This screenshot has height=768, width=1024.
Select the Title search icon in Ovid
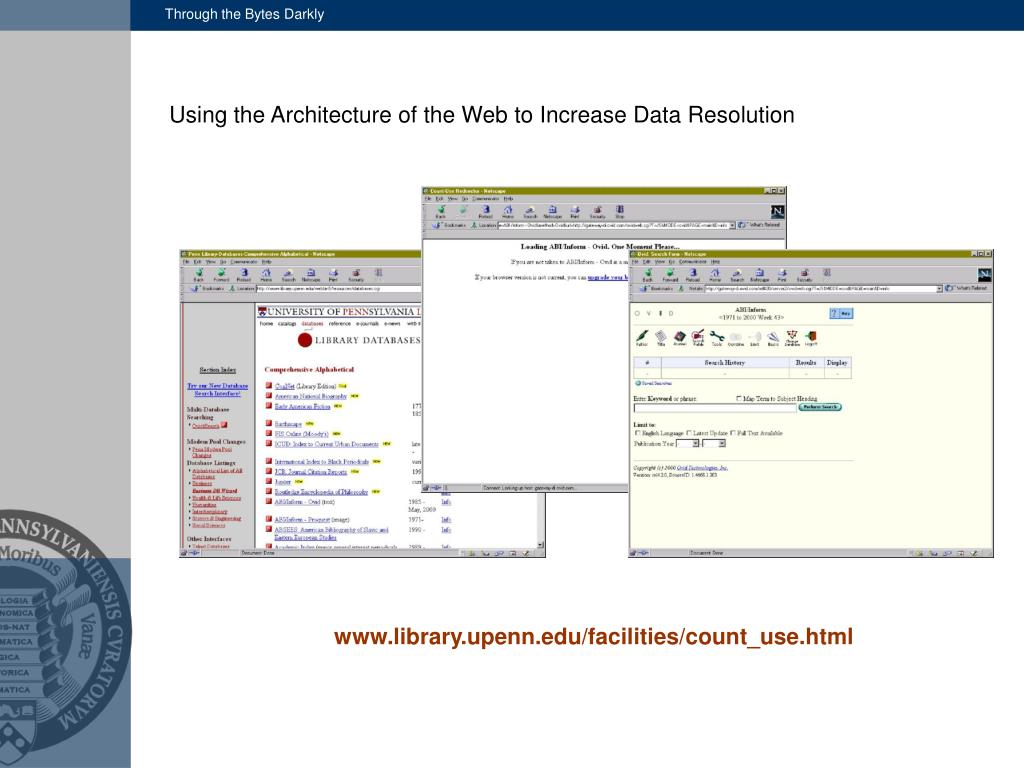(x=661, y=338)
